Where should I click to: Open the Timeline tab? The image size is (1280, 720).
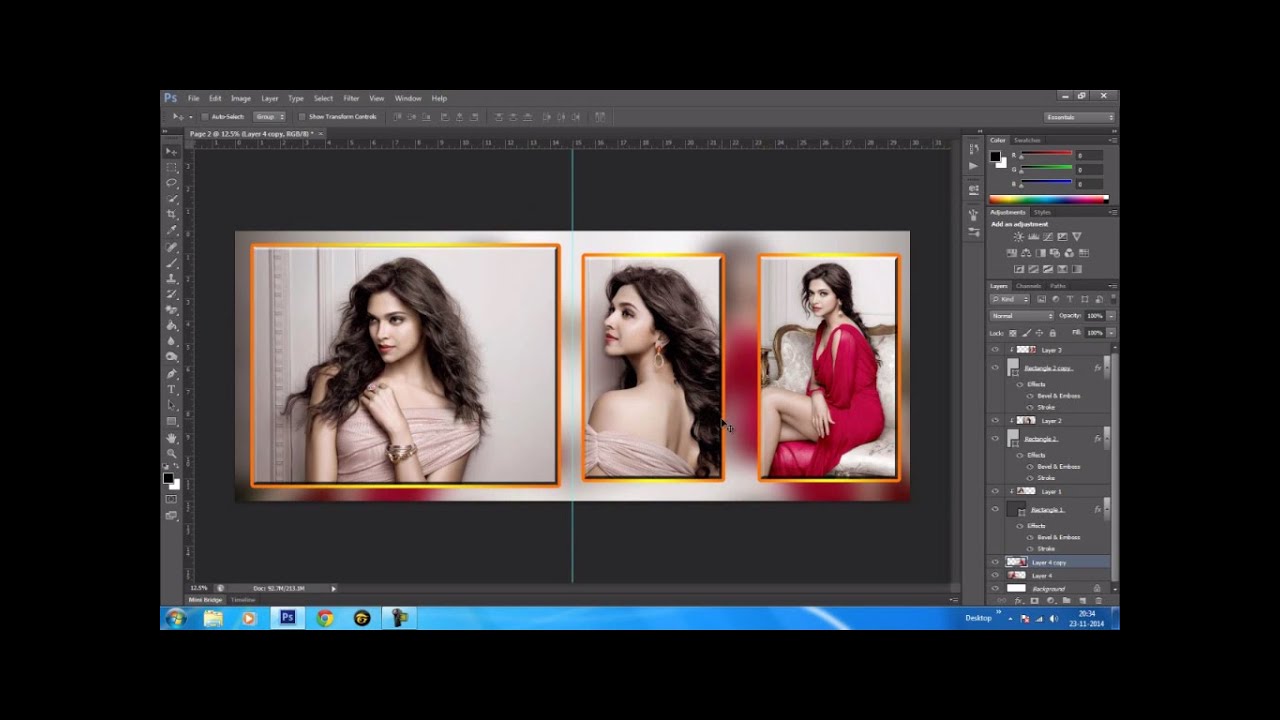243,600
